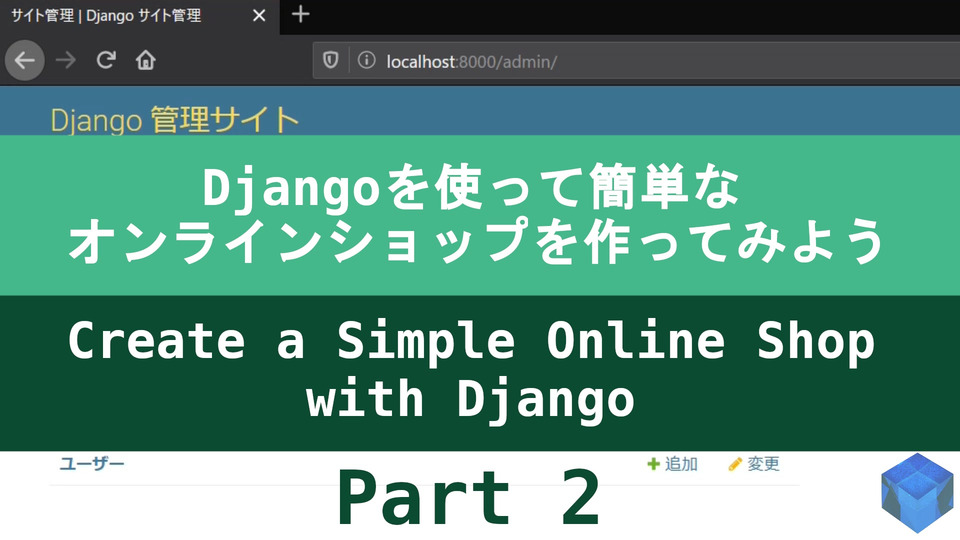Reload the page with the refresh icon

(106, 59)
